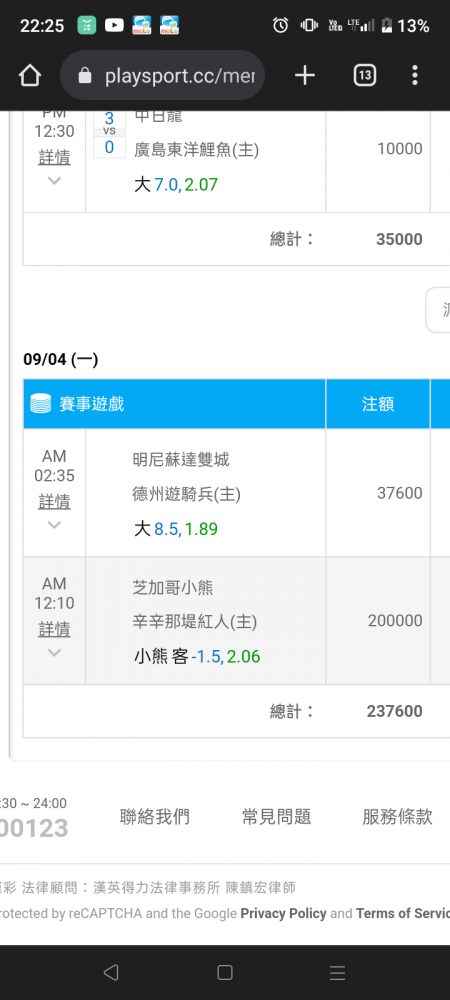Tap Android recent apps button
The height and width of the screenshot is (1000, 450).
click(338, 972)
